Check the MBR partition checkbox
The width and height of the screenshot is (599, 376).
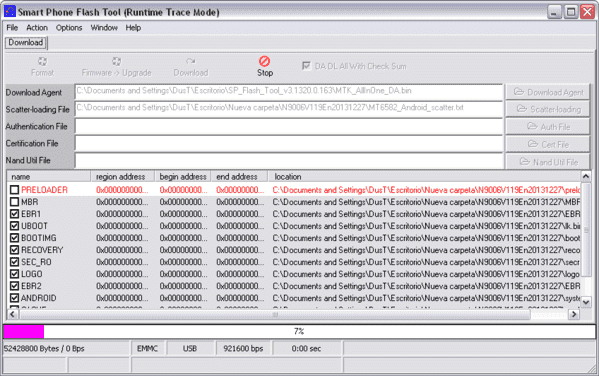(x=14, y=202)
